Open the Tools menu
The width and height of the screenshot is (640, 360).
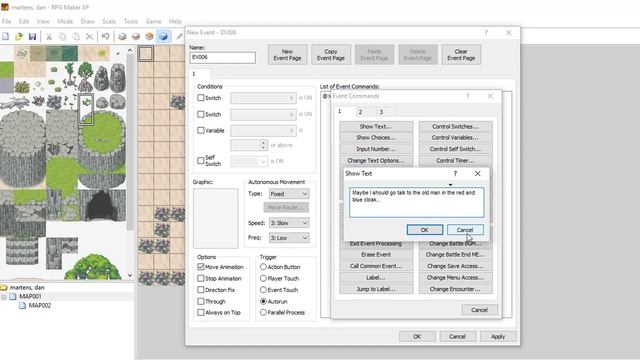pyautogui.click(x=131, y=21)
